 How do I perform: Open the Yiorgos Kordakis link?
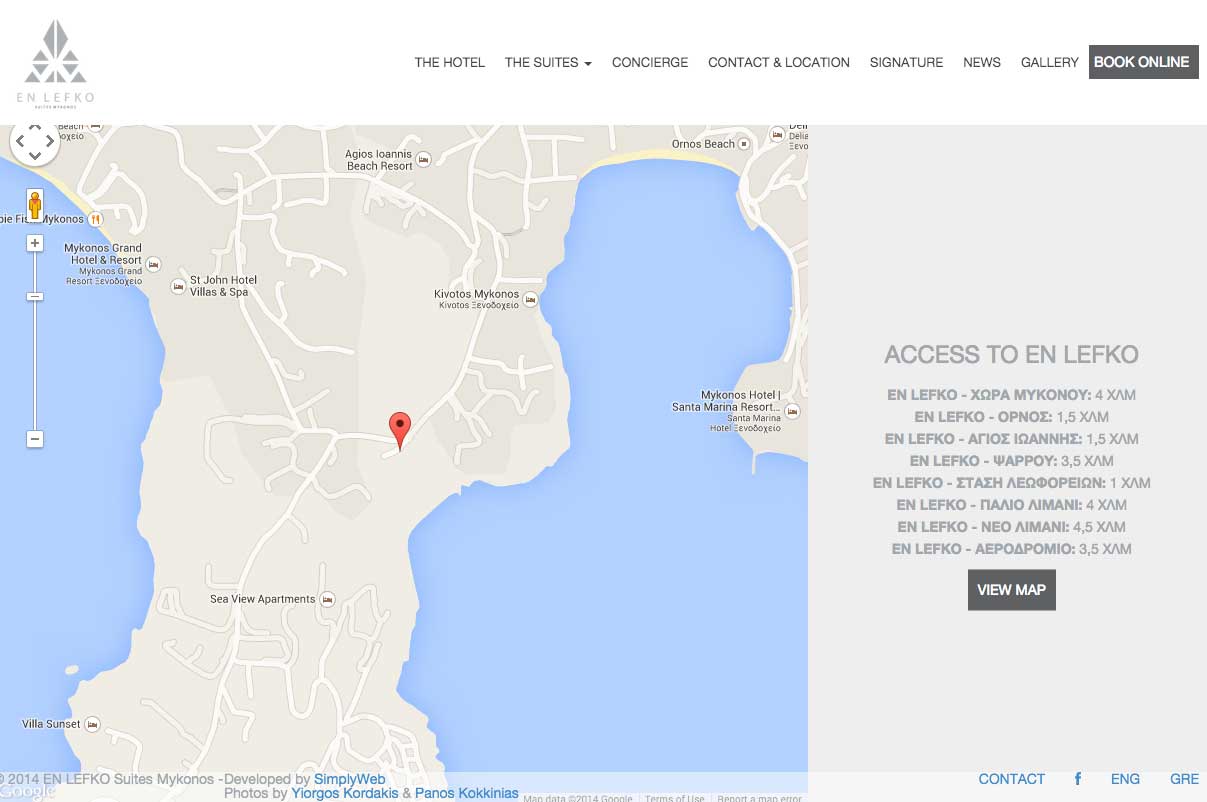(x=344, y=793)
